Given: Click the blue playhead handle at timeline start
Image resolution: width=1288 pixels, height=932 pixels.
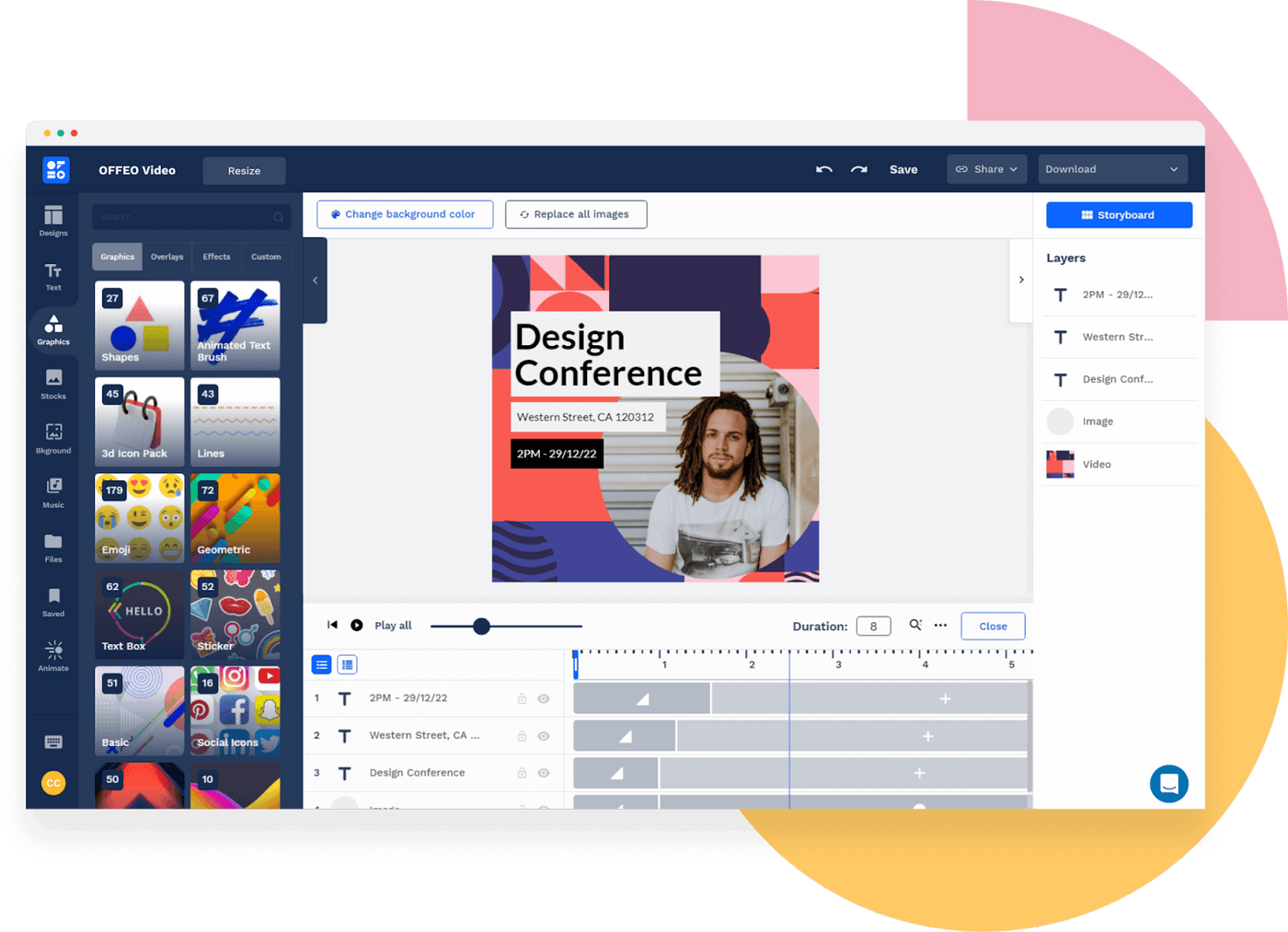Looking at the screenshot, I should (576, 662).
